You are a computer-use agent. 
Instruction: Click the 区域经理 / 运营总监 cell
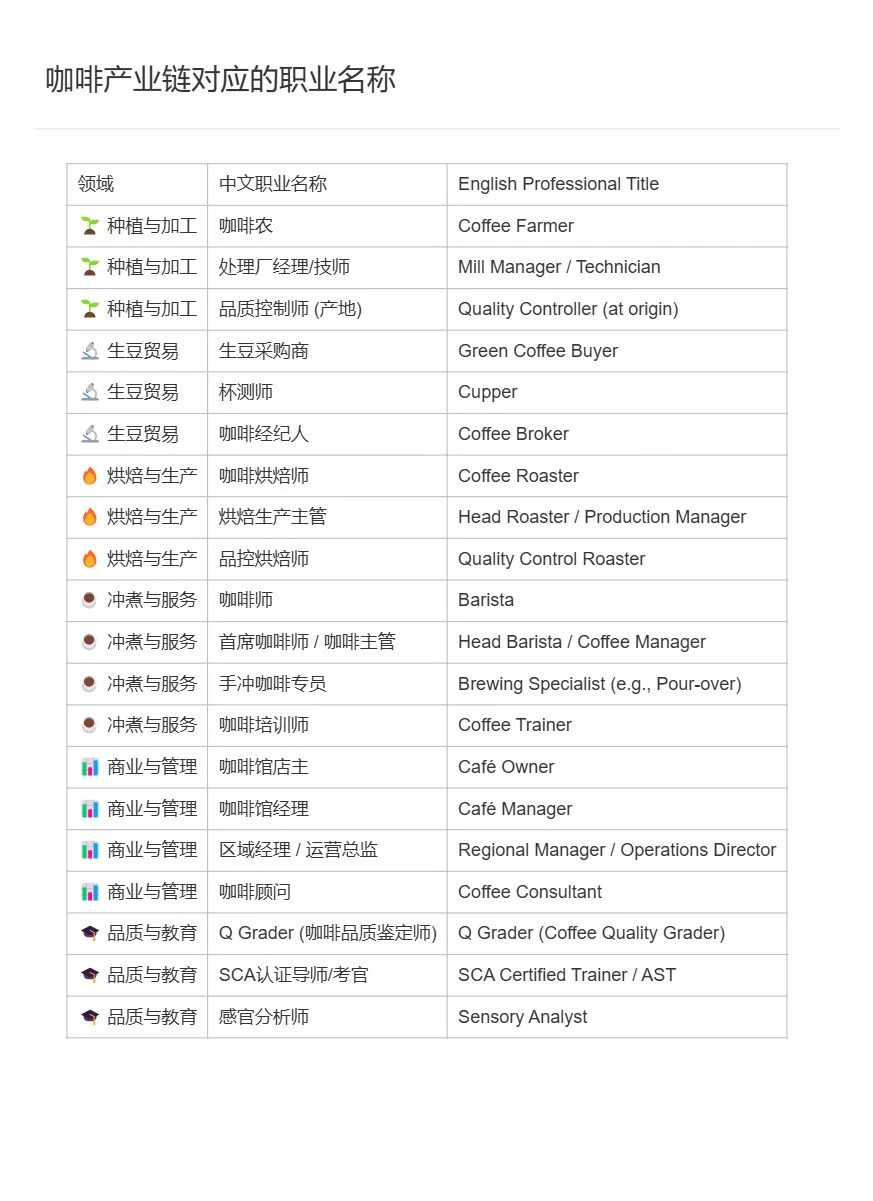tap(327, 850)
